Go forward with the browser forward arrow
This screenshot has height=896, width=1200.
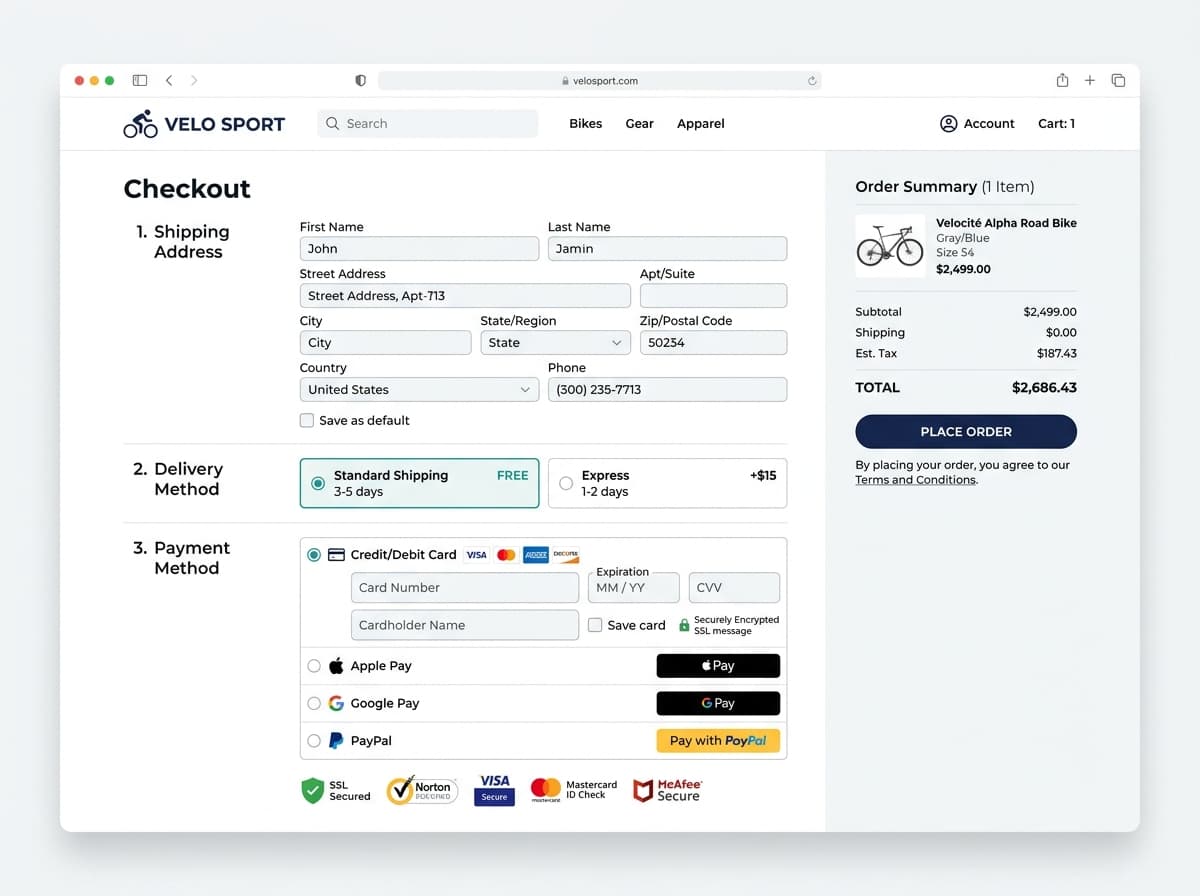point(194,80)
